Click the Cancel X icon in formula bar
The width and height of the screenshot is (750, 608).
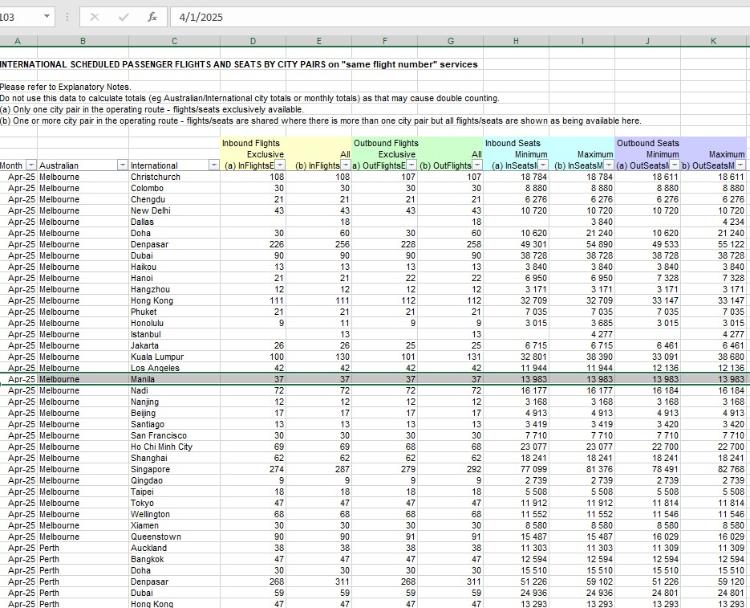click(x=93, y=17)
